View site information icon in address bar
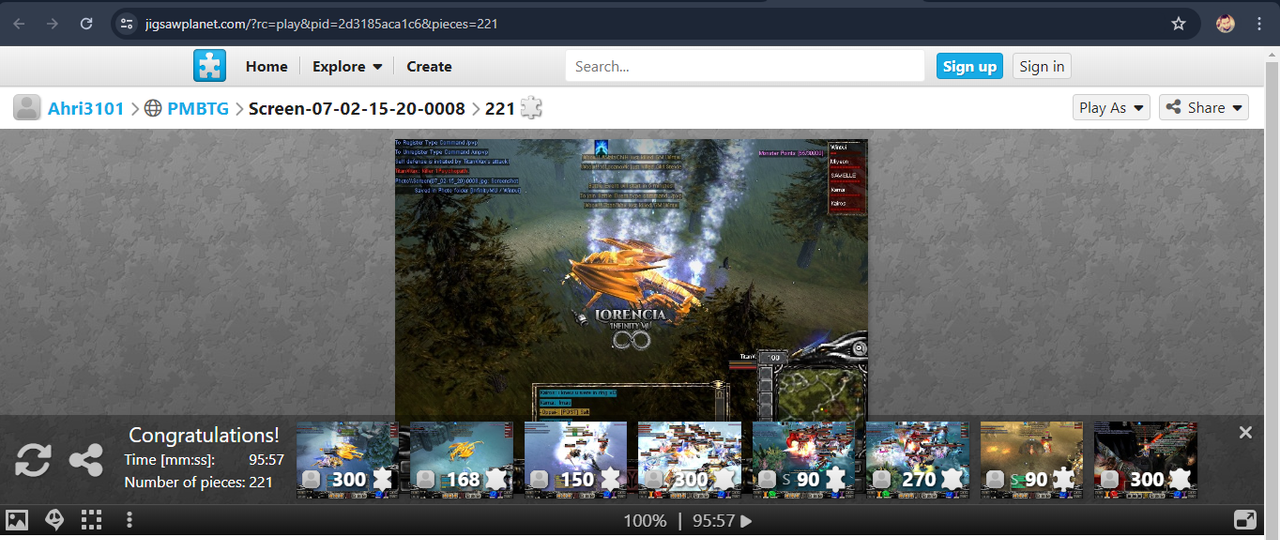 click(125, 23)
